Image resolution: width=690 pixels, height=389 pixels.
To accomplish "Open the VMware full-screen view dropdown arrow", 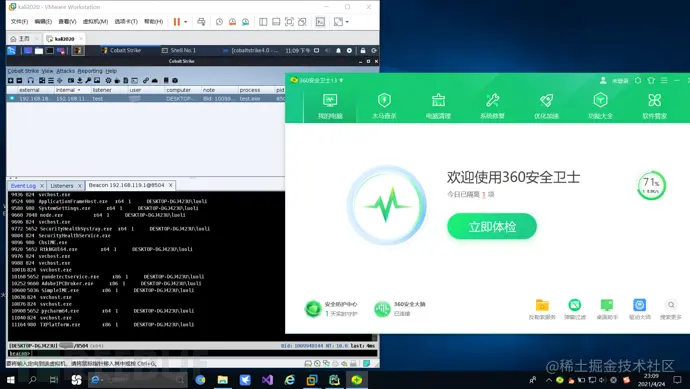I will 347,22.
